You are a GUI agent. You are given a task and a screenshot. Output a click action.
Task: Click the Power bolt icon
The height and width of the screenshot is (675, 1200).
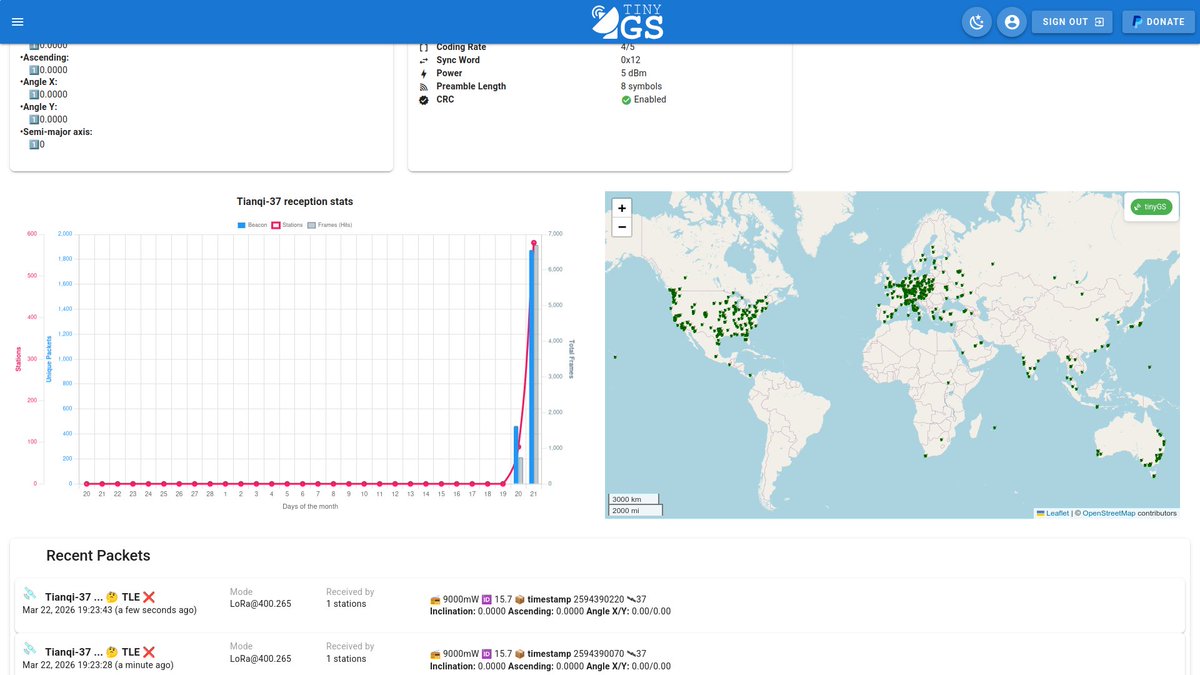(423, 74)
